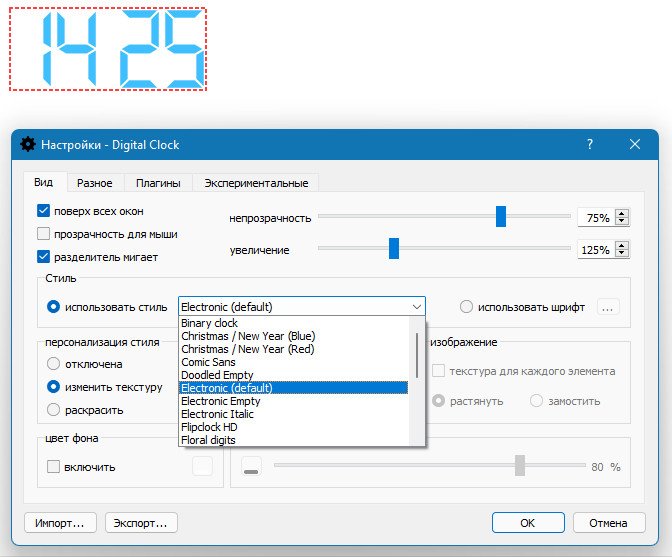Image resolution: width=672 pixels, height=557 pixels.
Task: Click the Экспорт… button
Action: coord(141,523)
